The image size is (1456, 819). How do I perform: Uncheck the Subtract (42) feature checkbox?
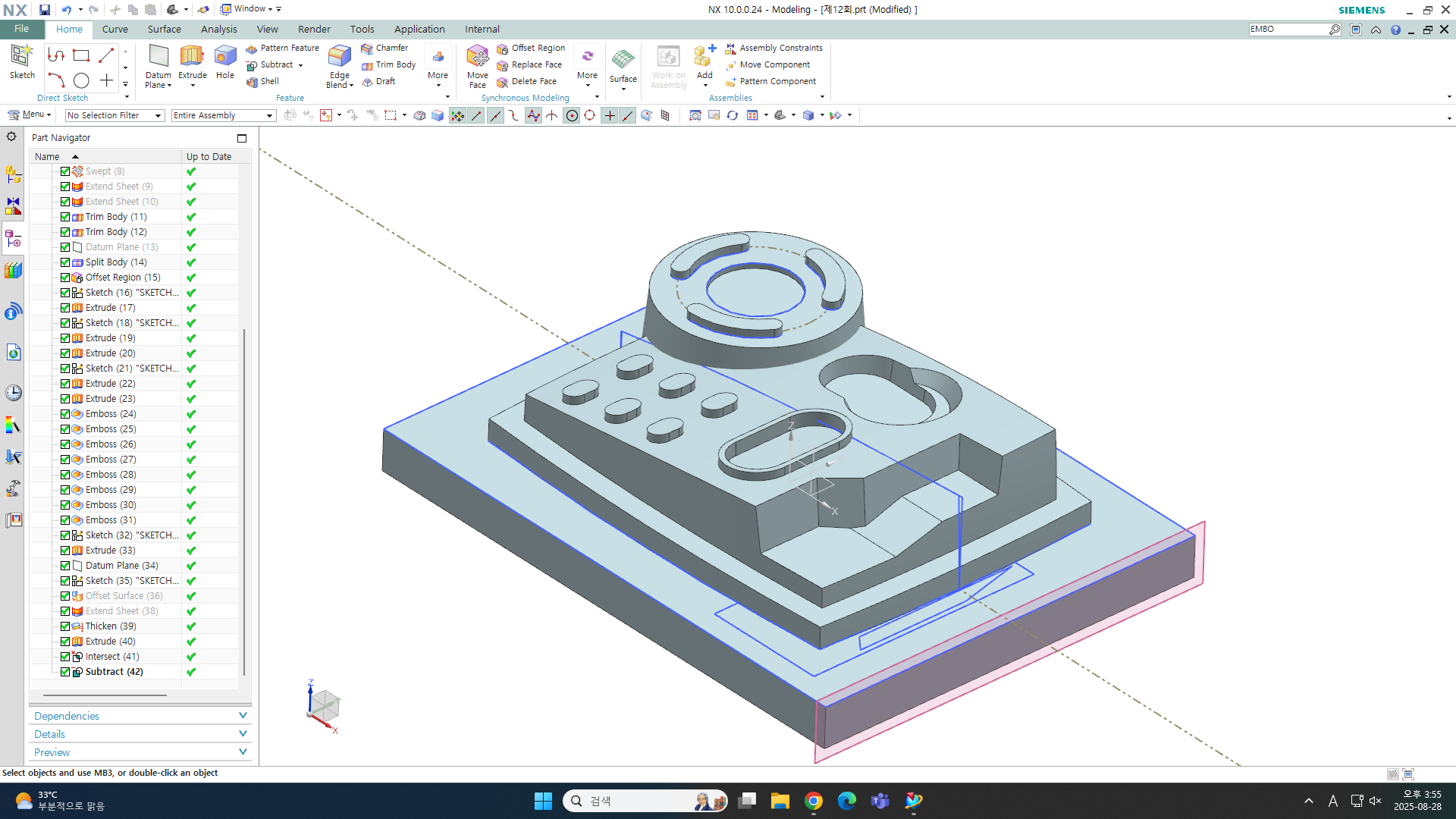click(65, 672)
